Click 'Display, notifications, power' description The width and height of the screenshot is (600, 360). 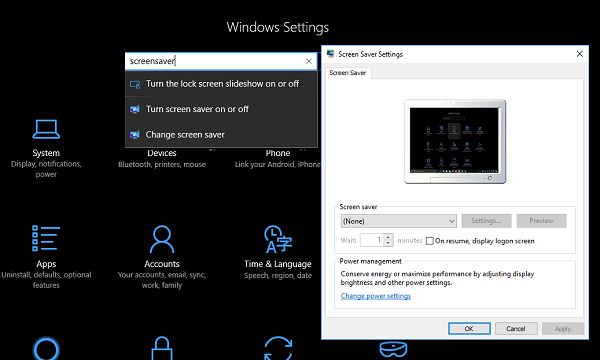(46, 169)
